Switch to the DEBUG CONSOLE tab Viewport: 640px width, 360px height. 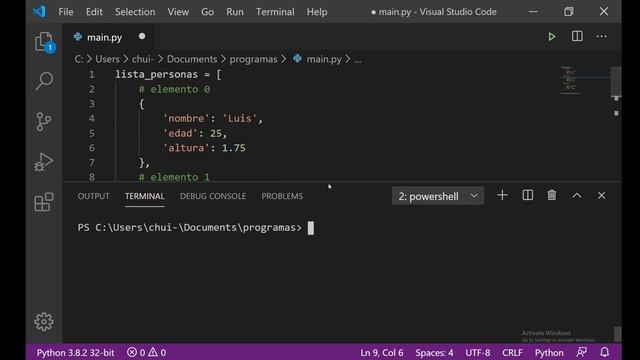(213, 196)
